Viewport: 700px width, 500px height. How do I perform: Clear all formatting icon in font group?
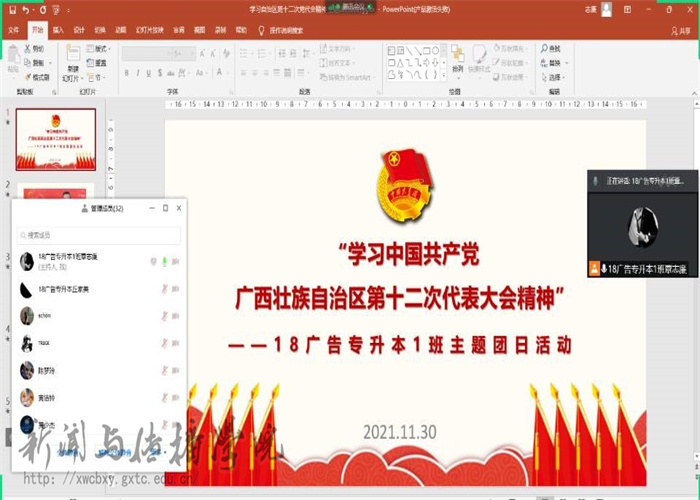(226, 54)
